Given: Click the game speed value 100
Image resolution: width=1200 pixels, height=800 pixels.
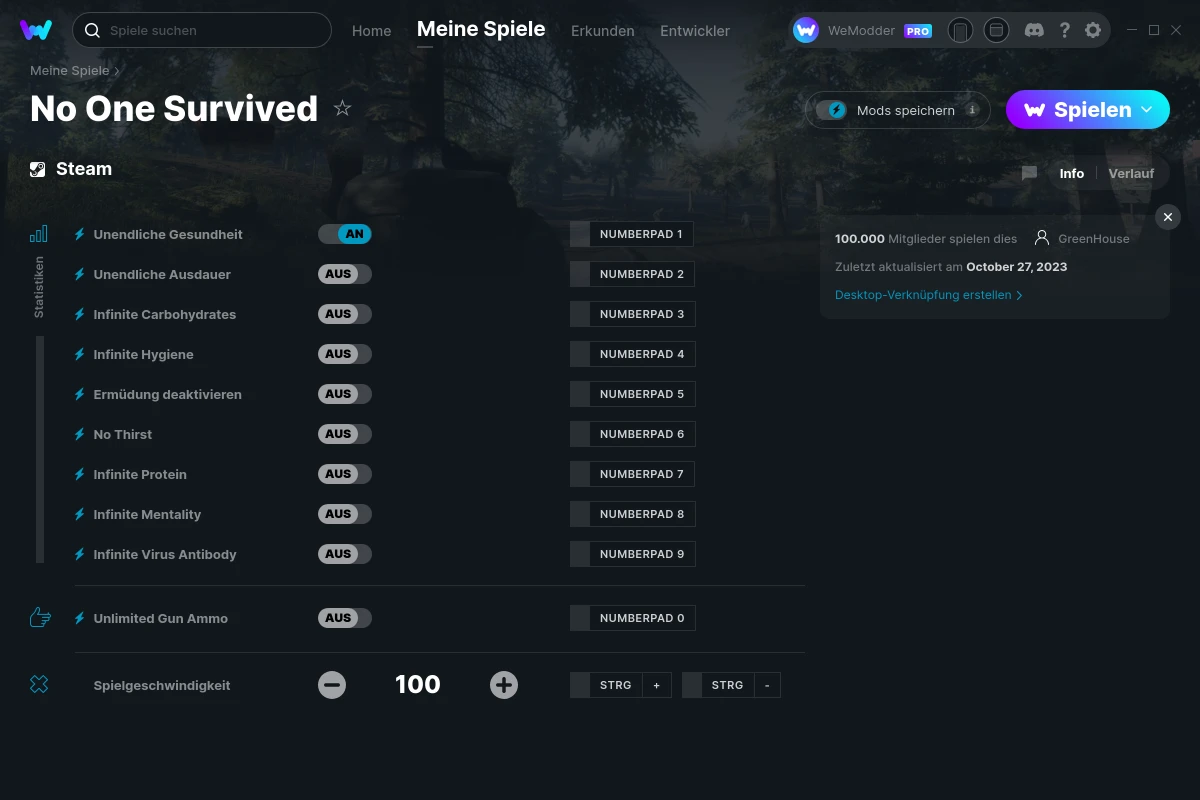Looking at the screenshot, I should click(x=418, y=685).
